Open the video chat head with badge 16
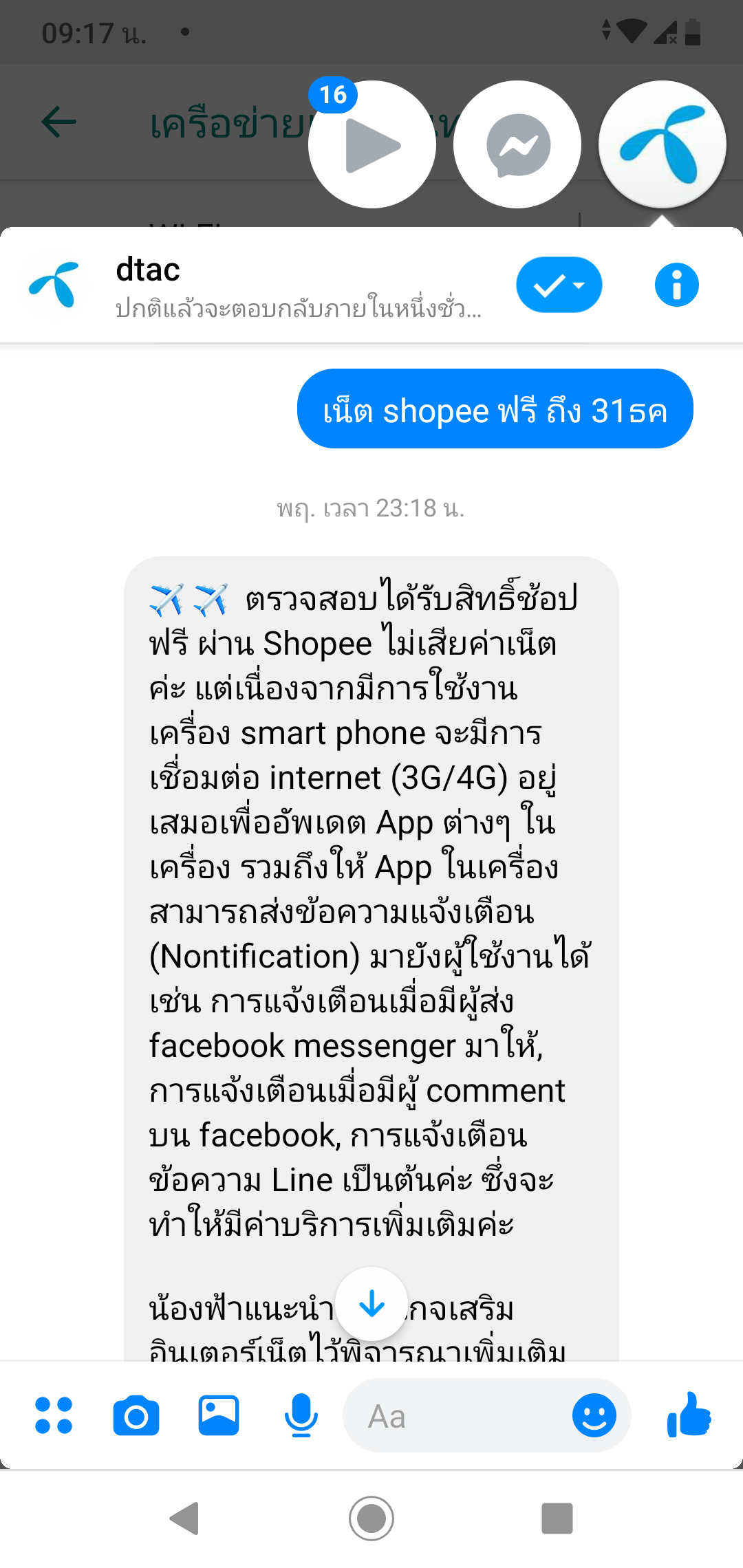Screen dimensions: 743x1568 coord(372,144)
